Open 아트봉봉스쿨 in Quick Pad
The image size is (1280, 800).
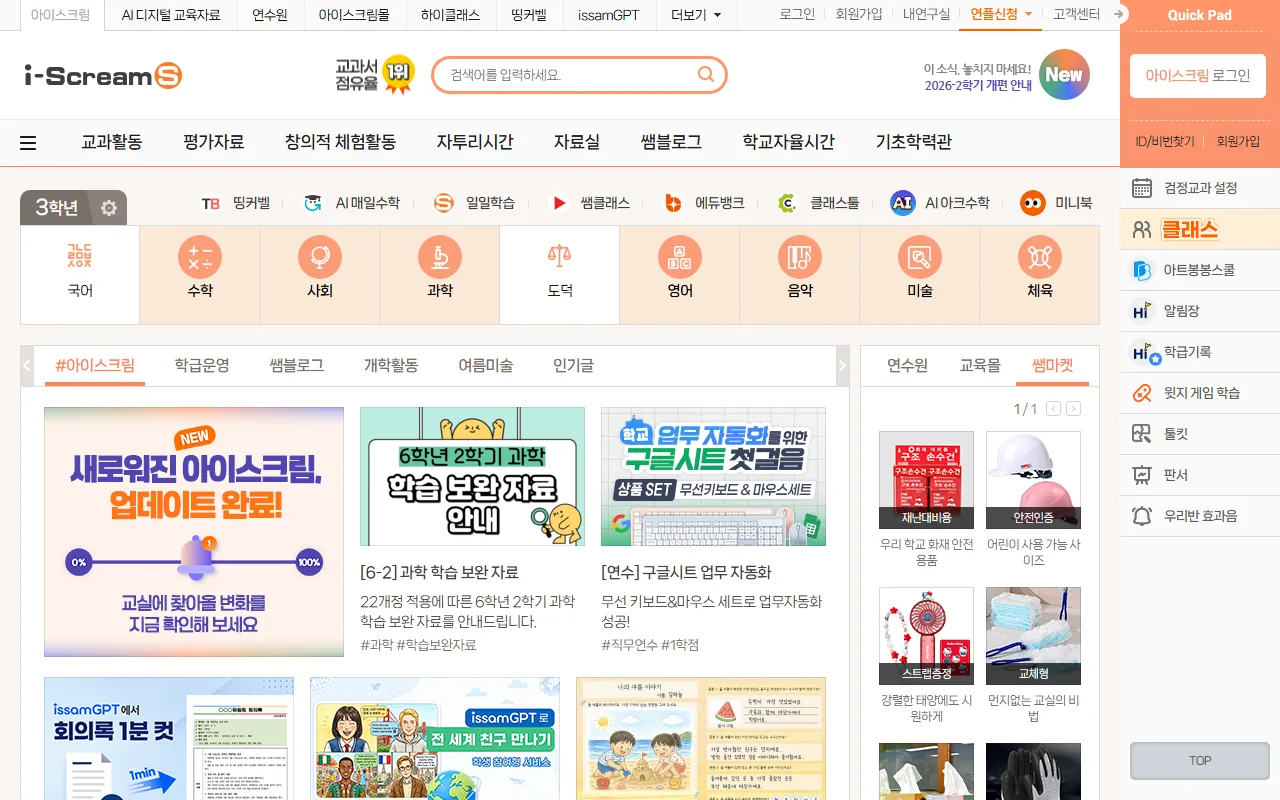point(1200,270)
